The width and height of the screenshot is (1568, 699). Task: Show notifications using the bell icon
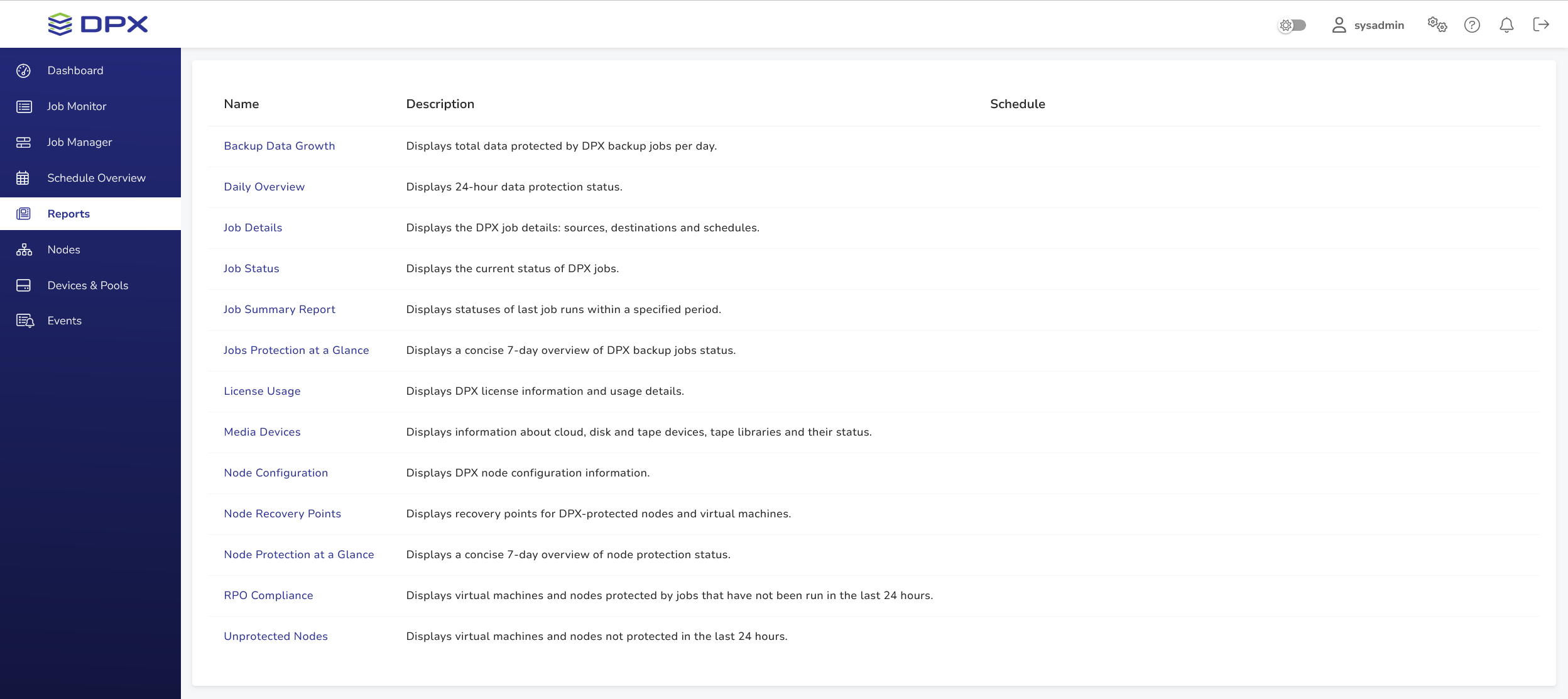1506,25
